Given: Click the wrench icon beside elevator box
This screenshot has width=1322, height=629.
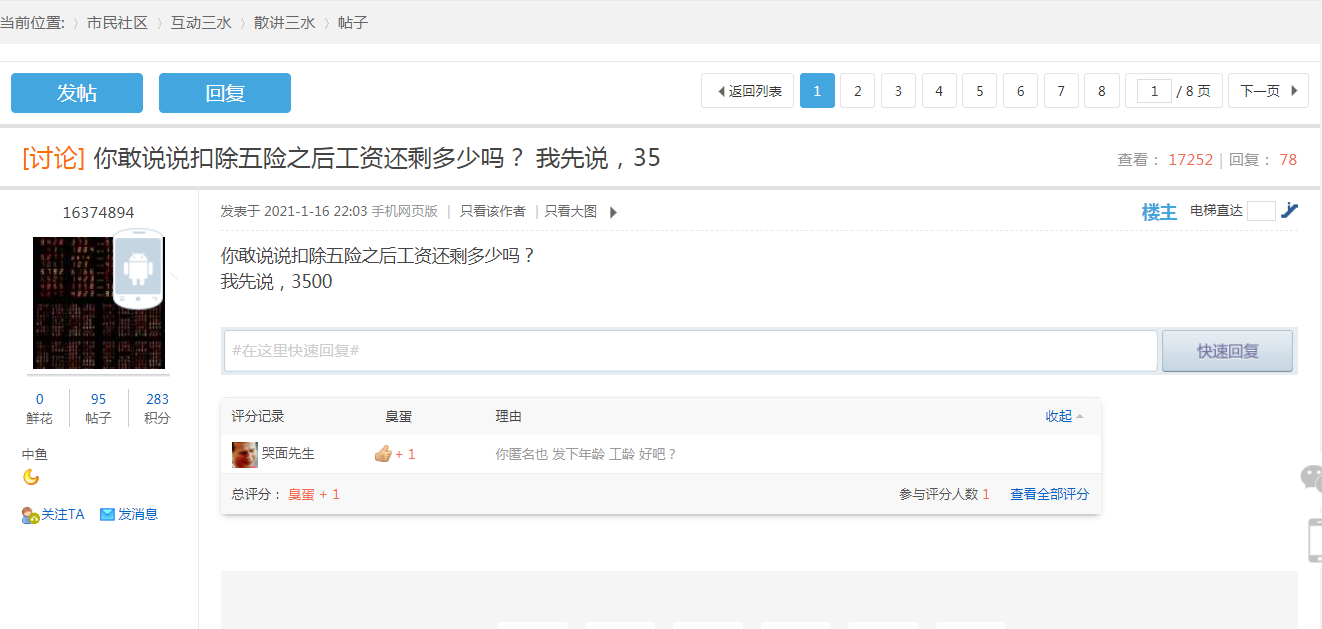Looking at the screenshot, I should coord(1289,210).
